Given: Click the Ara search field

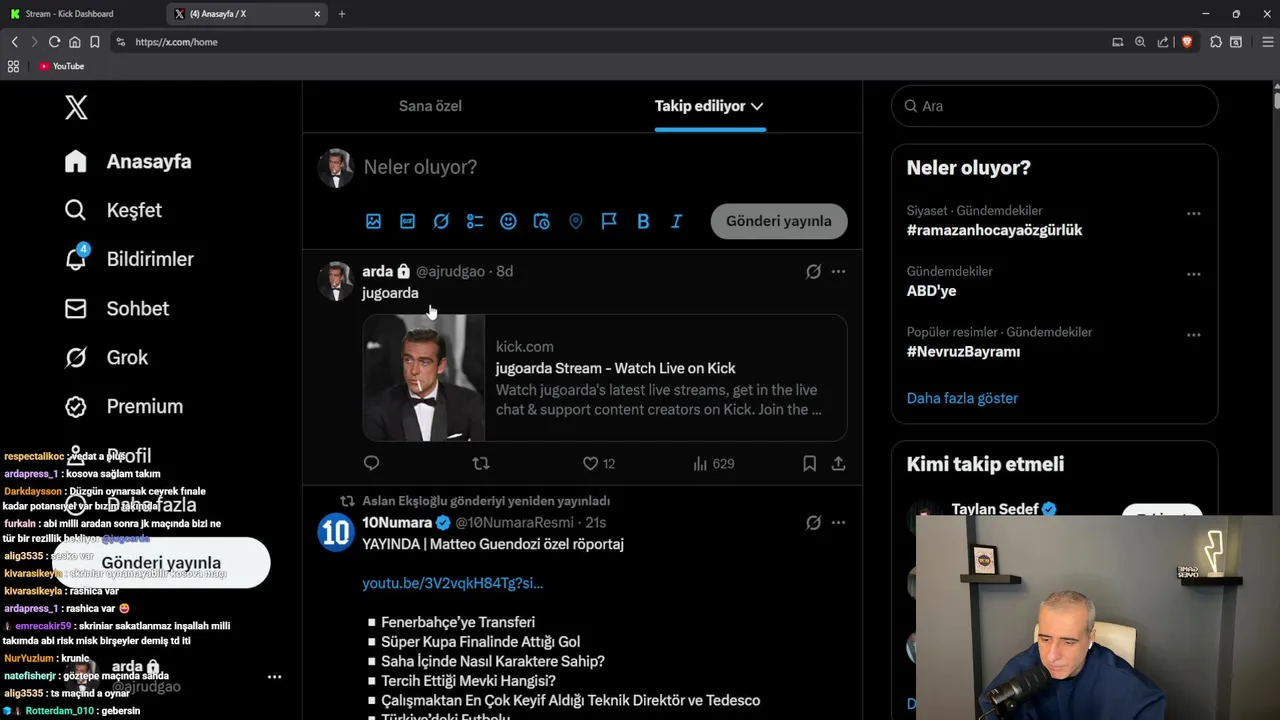Looking at the screenshot, I should (1054, 106).
